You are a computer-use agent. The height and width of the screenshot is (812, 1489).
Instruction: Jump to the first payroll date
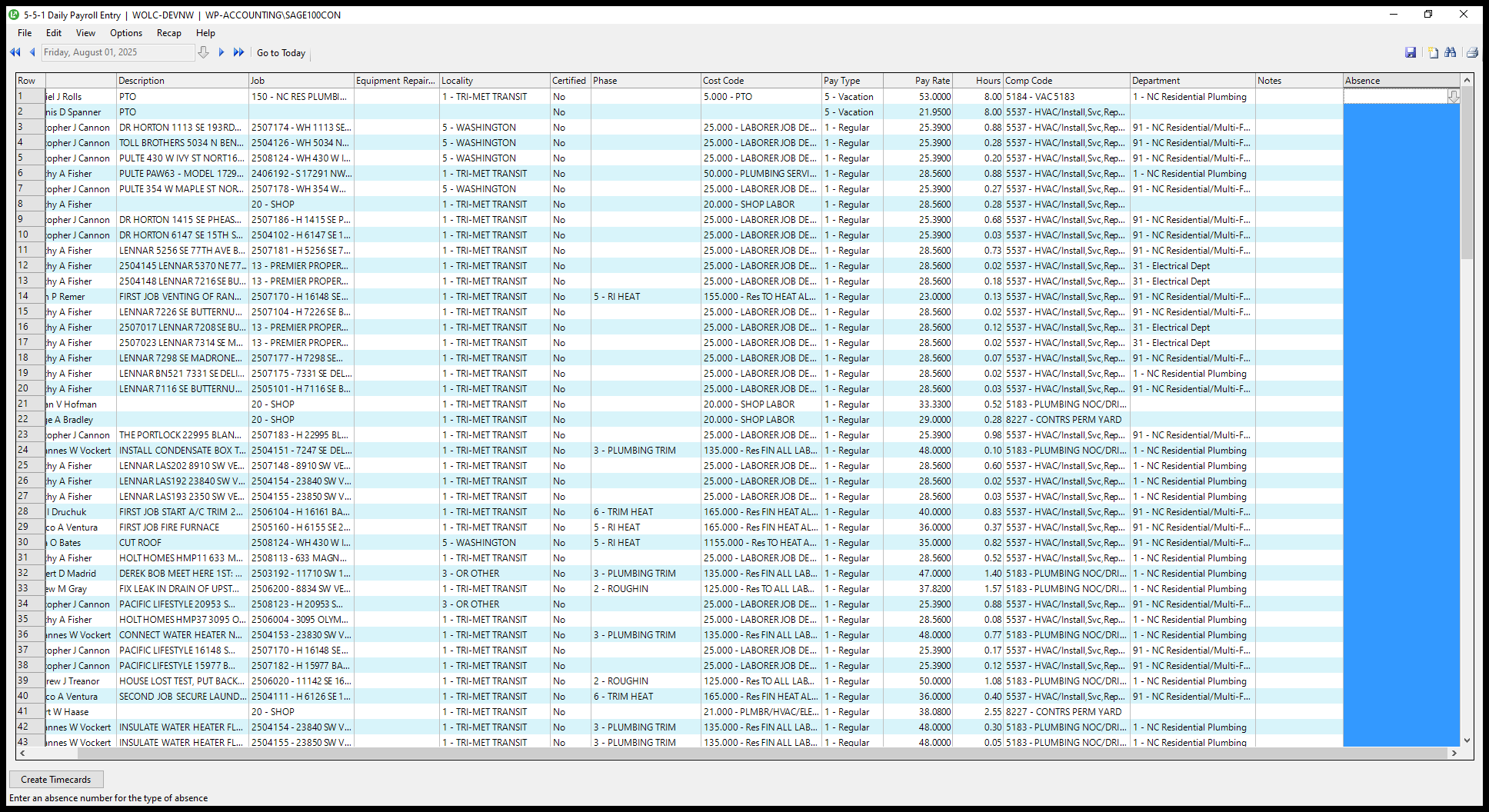[15, 52]
